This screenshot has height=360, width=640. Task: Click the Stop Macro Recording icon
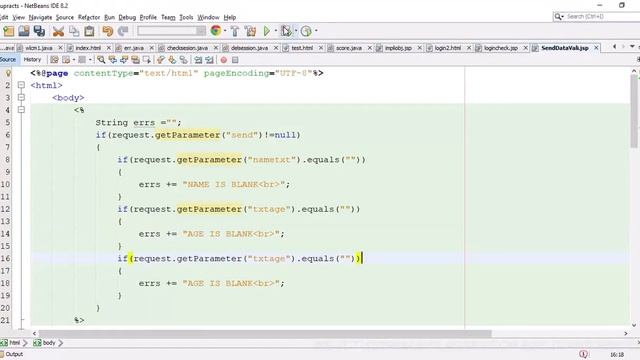coord(235,60)
